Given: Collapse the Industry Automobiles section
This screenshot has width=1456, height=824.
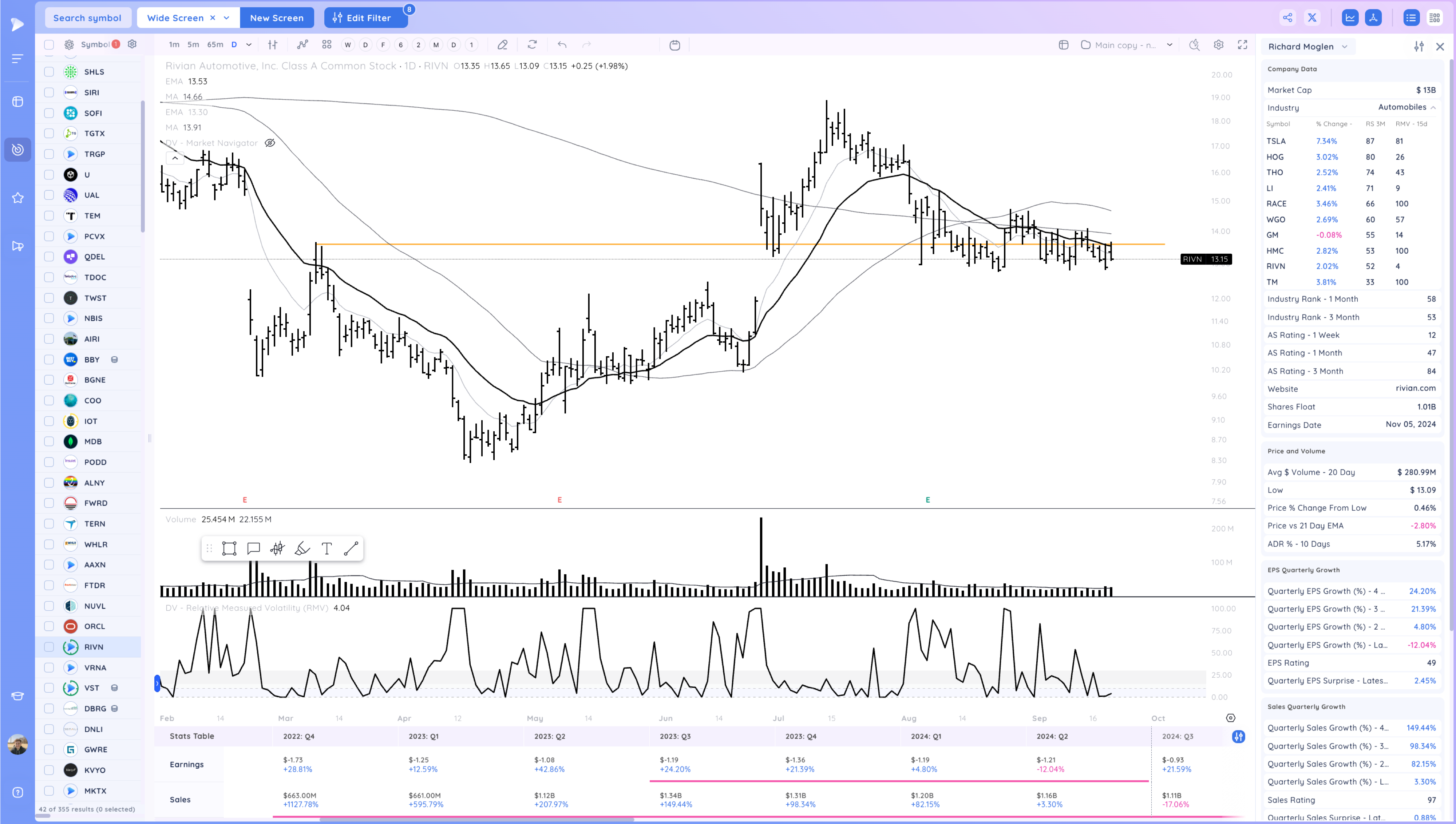Looking at the screenshot, I should [x=1433, y=107].
